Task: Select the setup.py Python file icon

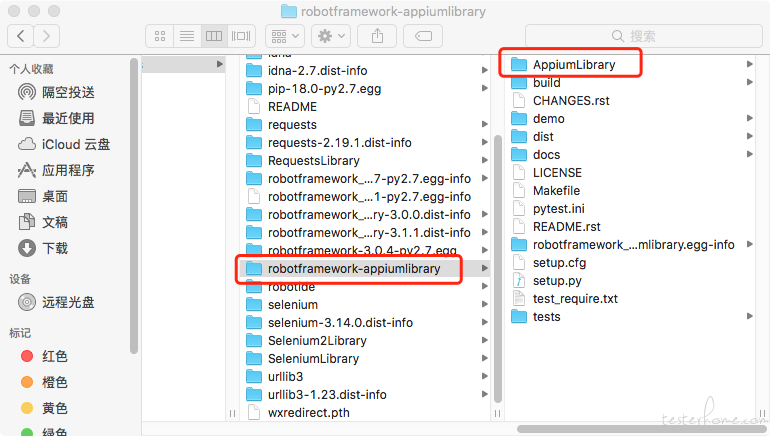Action: point(519,280)
